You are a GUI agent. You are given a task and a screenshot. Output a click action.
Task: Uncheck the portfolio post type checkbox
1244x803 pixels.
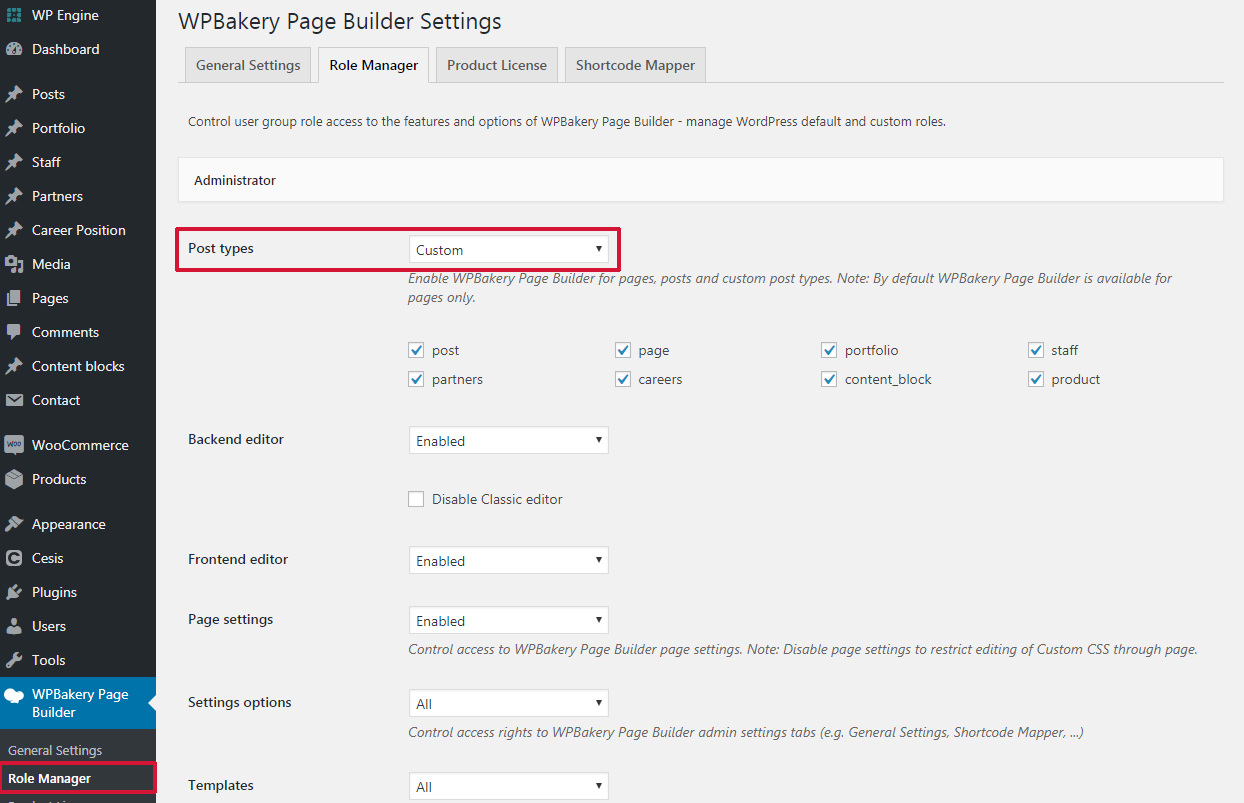tap(829, 350)
